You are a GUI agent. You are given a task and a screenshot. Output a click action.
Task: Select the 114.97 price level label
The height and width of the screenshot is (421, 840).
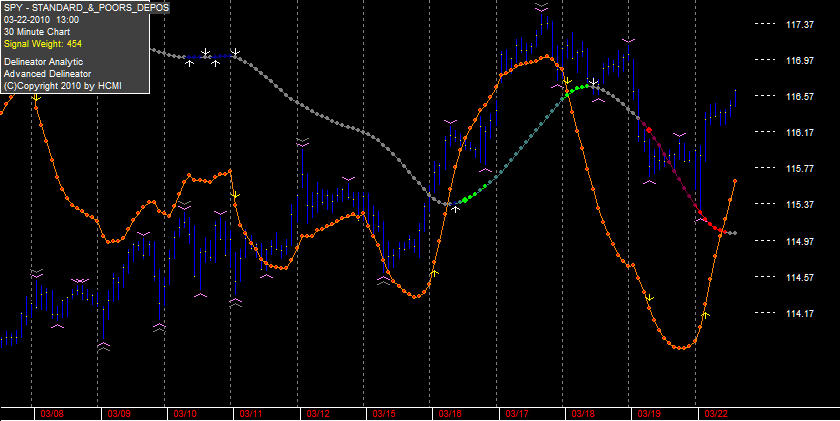tap(799, 241)
